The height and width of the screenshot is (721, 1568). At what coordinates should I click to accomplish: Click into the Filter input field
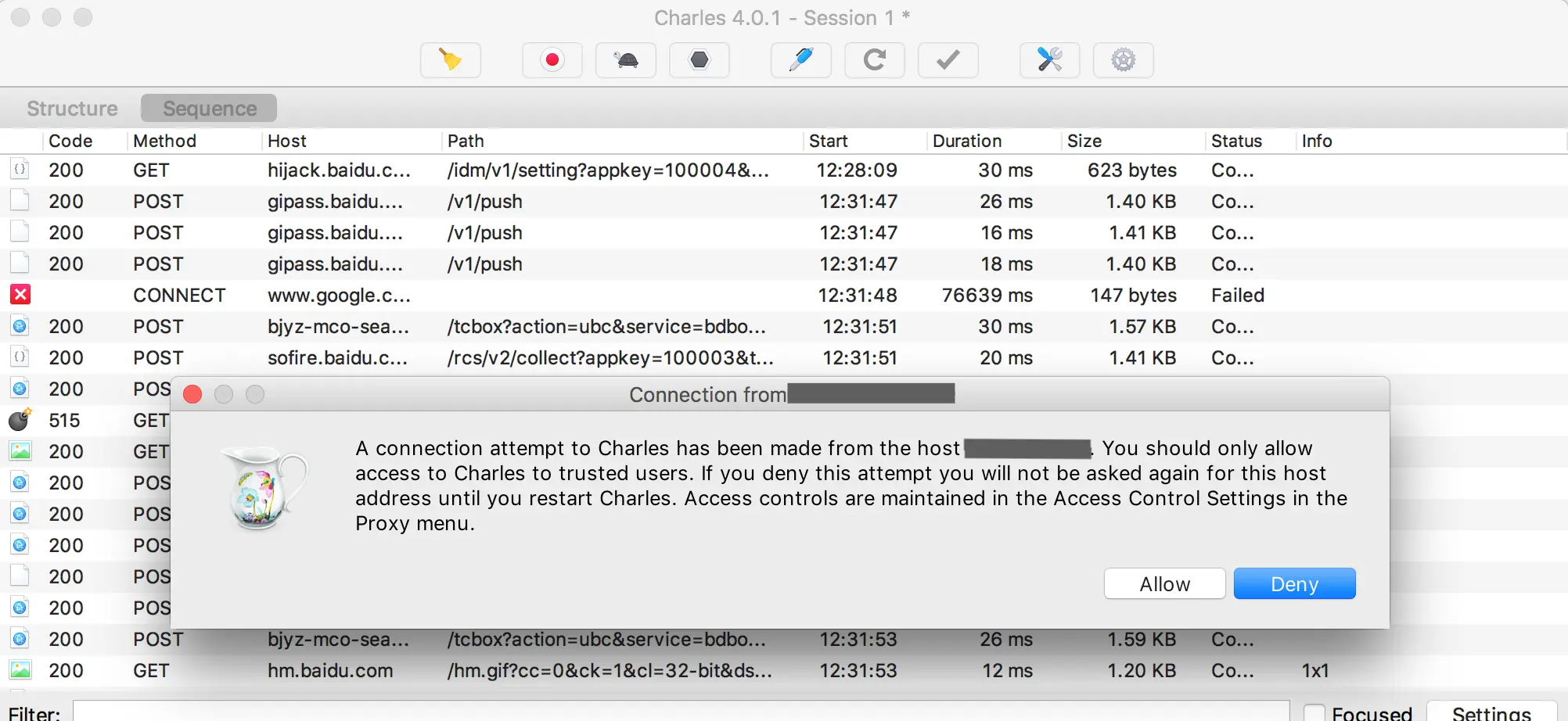681,712
